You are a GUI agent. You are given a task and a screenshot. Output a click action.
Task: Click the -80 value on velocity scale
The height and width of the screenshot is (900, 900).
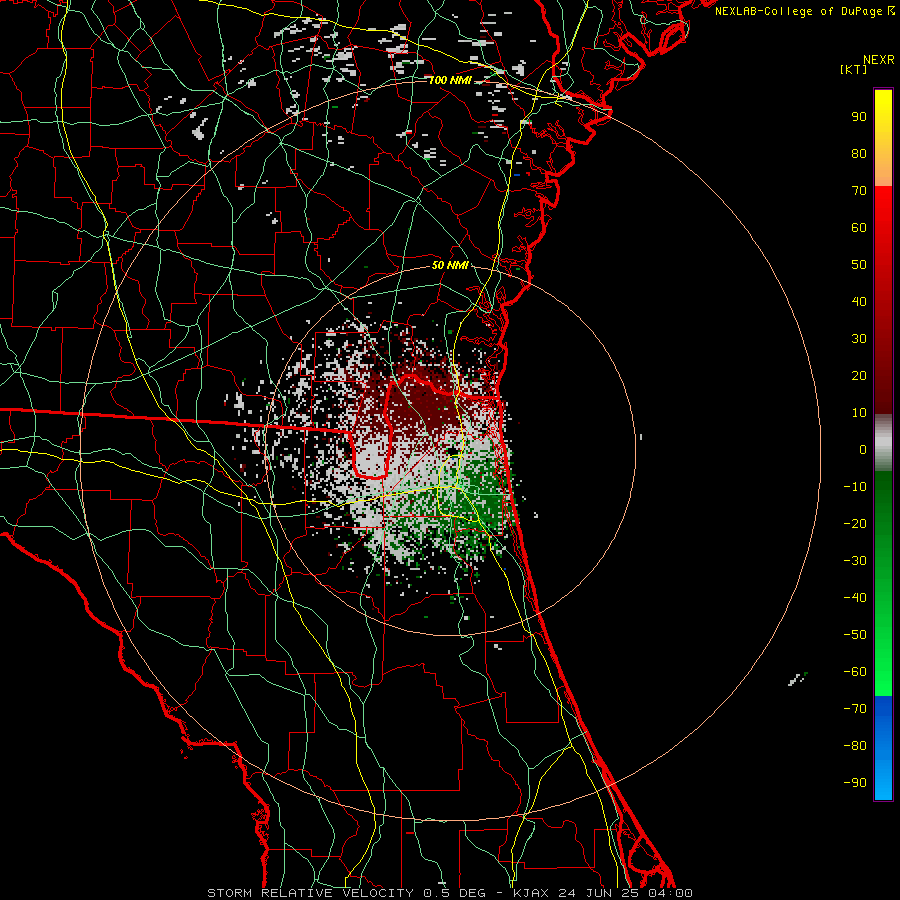[855, 746]
